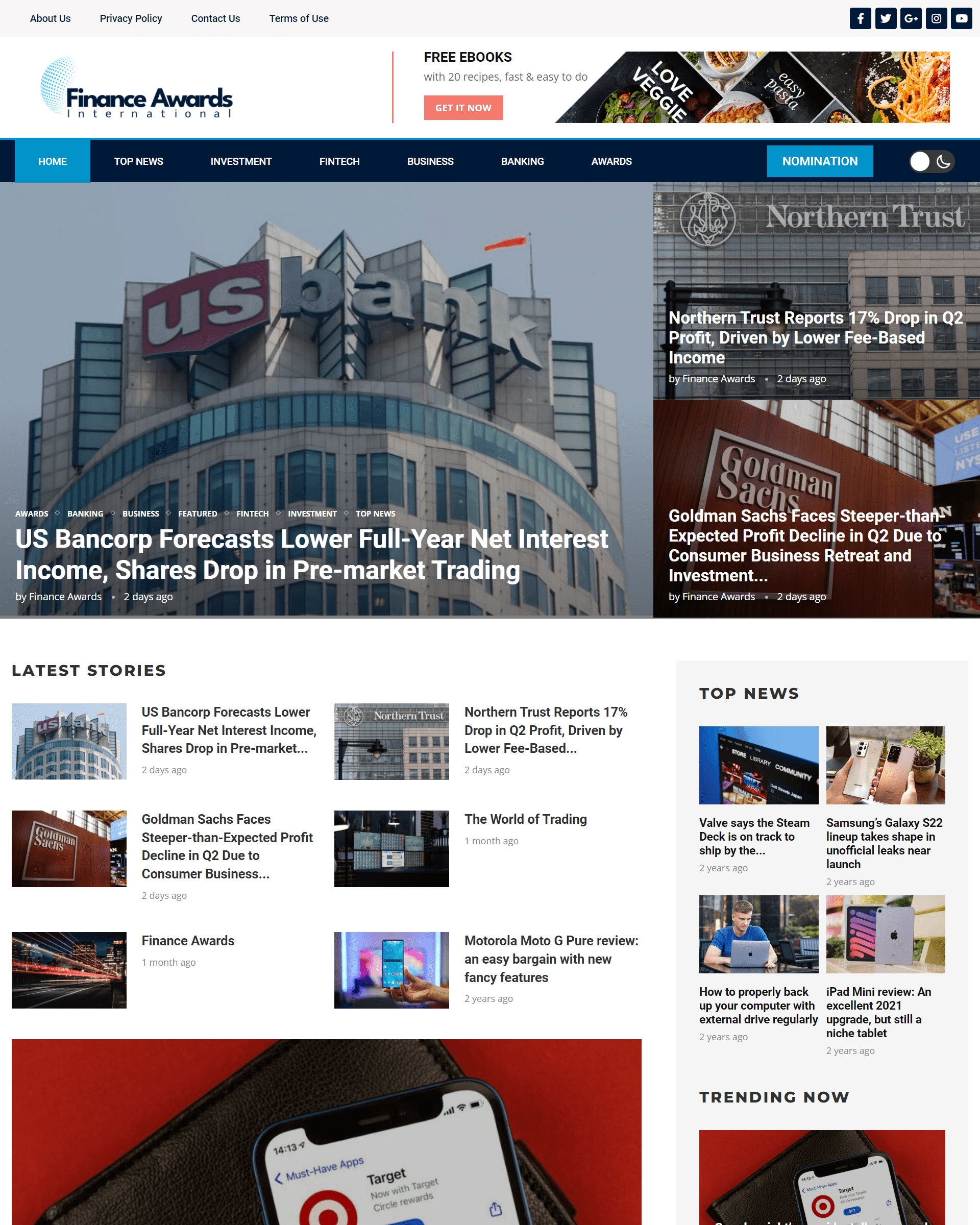The image size is (980, 1225).
Task: Open the Instagram social icon
Action: [x=936, y=18]
